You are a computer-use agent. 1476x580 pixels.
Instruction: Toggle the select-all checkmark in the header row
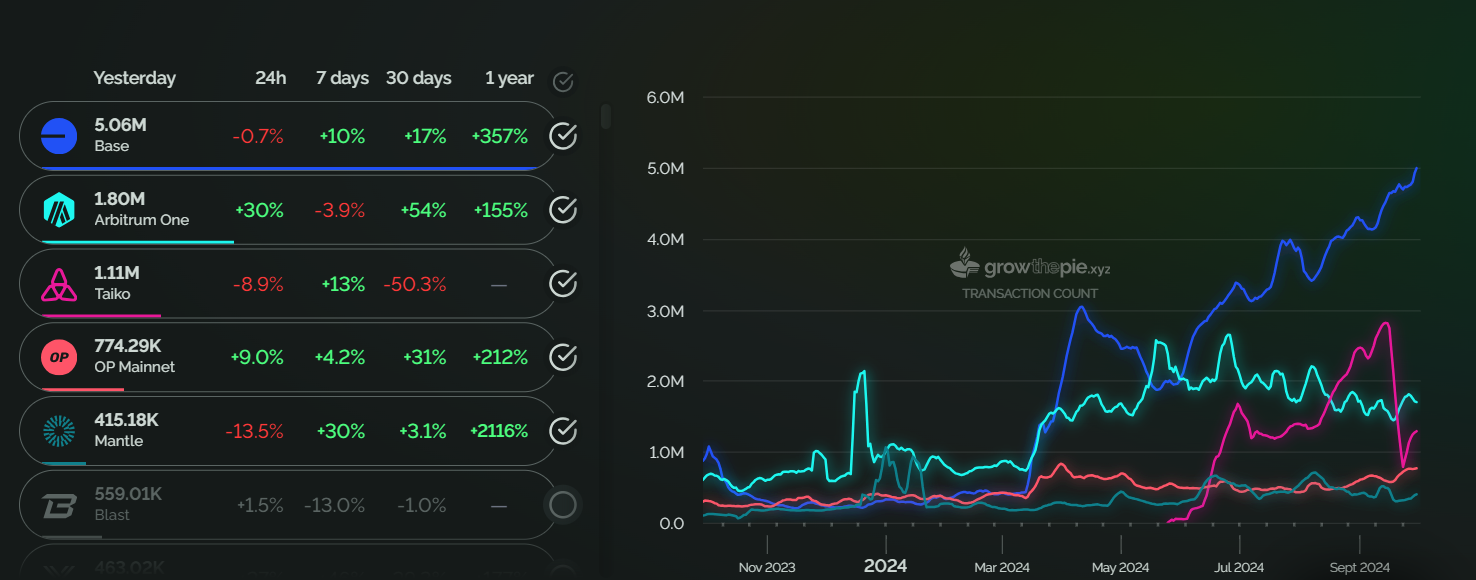point(563,81)
